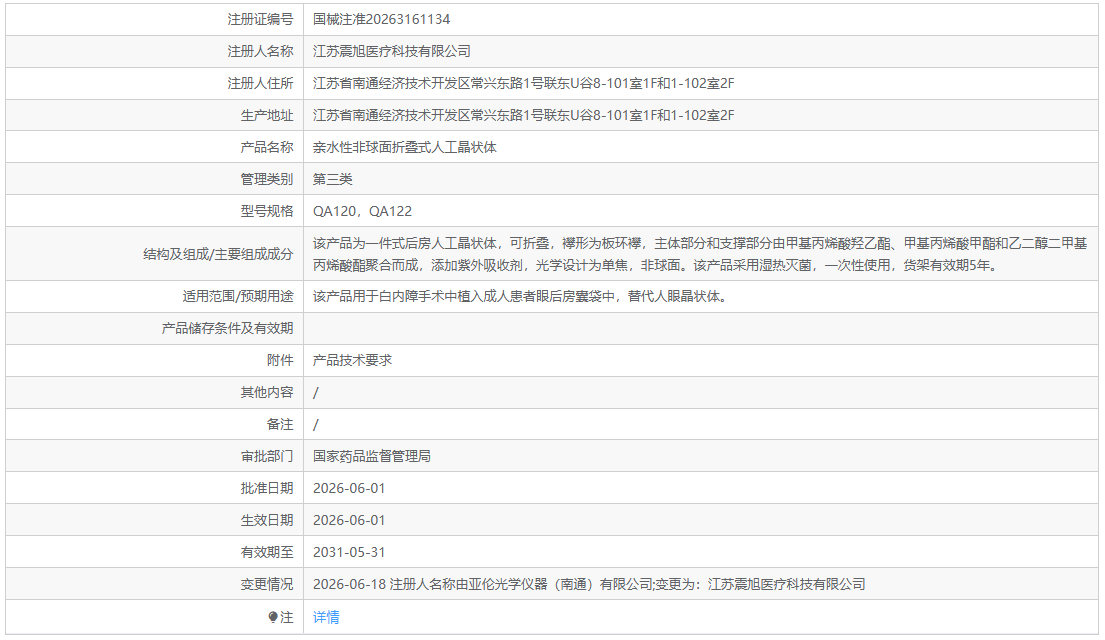The height and width of the screenshot is (640, 1105).
Task: Select the date in 生效日期 row
Action: tap(349, 520)
